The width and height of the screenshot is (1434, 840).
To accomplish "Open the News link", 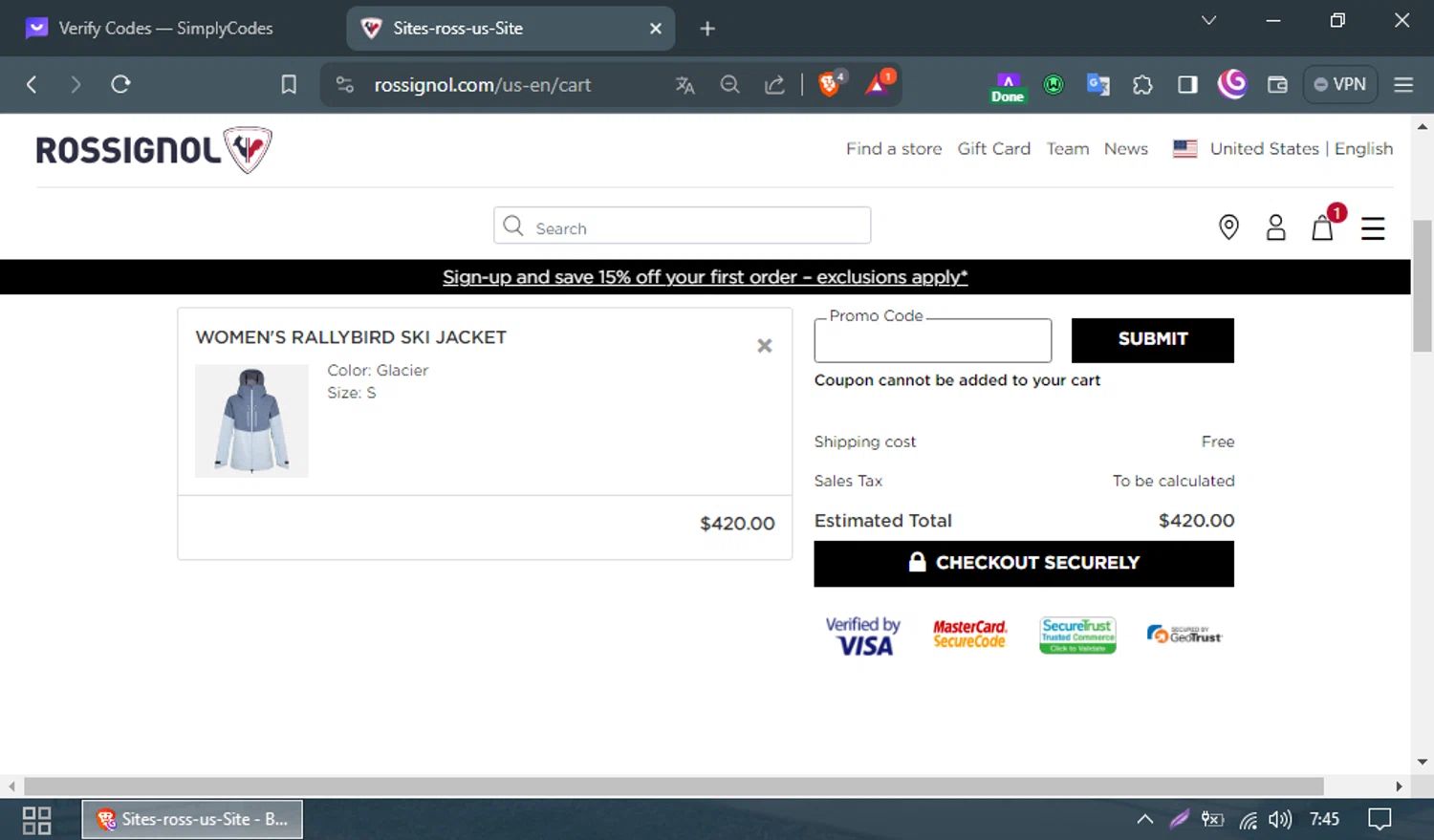I will 1126,149.
